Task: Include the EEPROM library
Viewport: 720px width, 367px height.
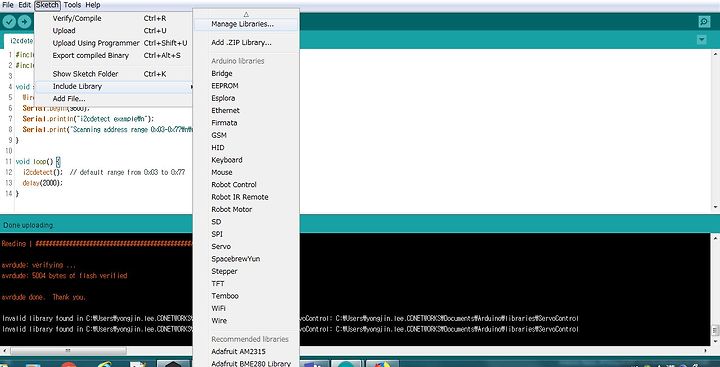Action: [x=246, y=86]
